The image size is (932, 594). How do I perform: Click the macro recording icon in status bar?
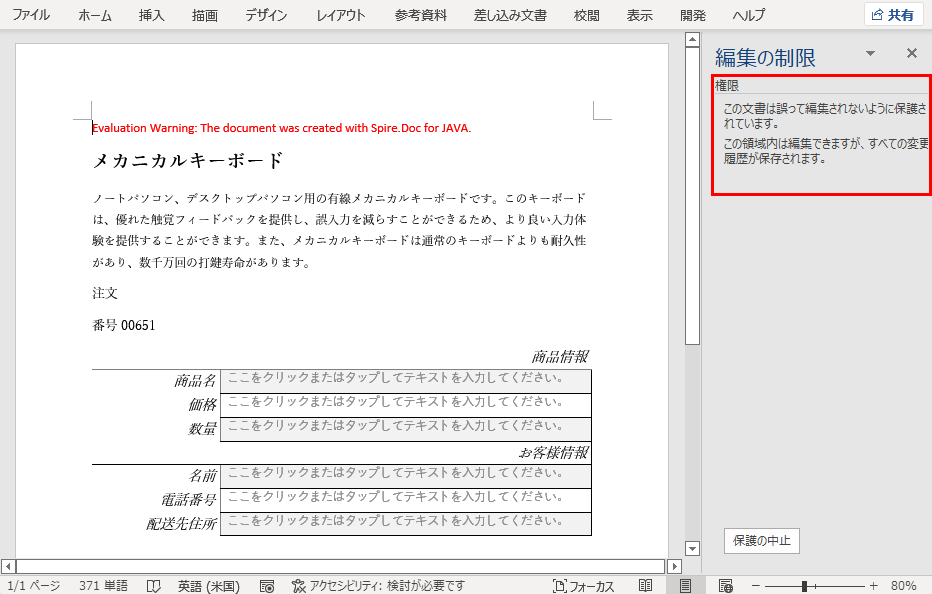tap(266, 584)
